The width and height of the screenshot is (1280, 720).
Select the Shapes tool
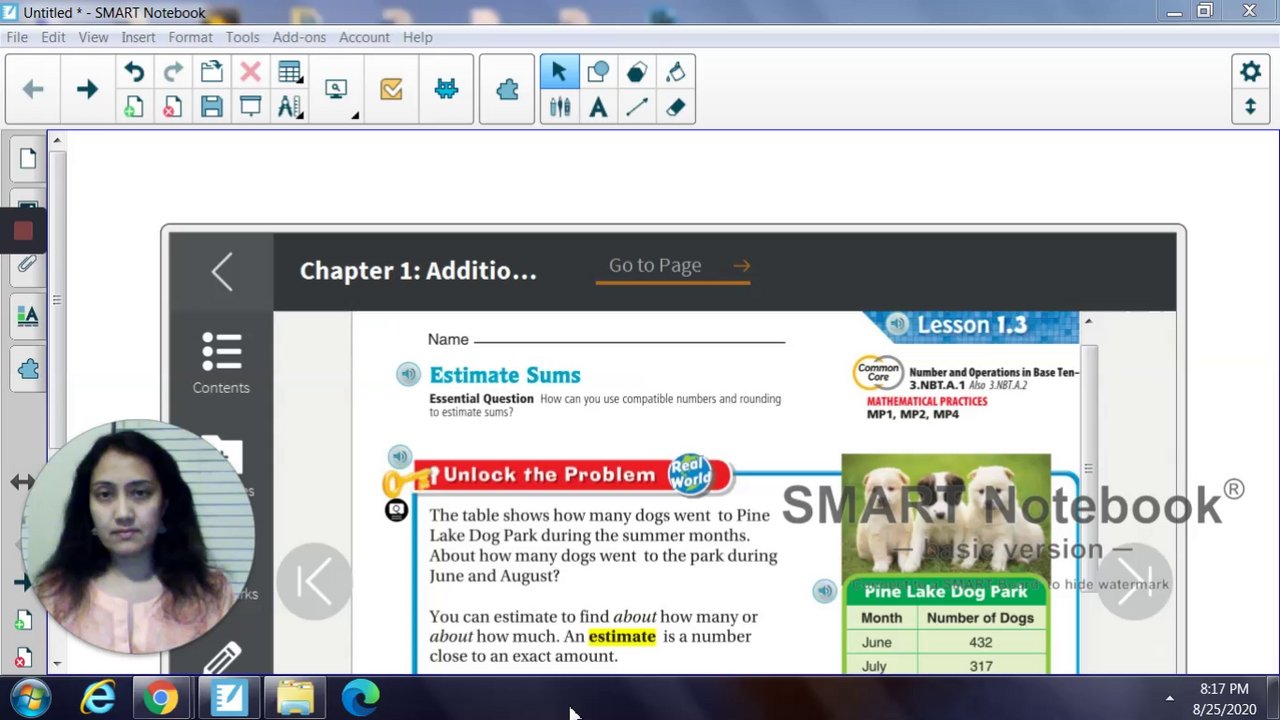[598, 72]
